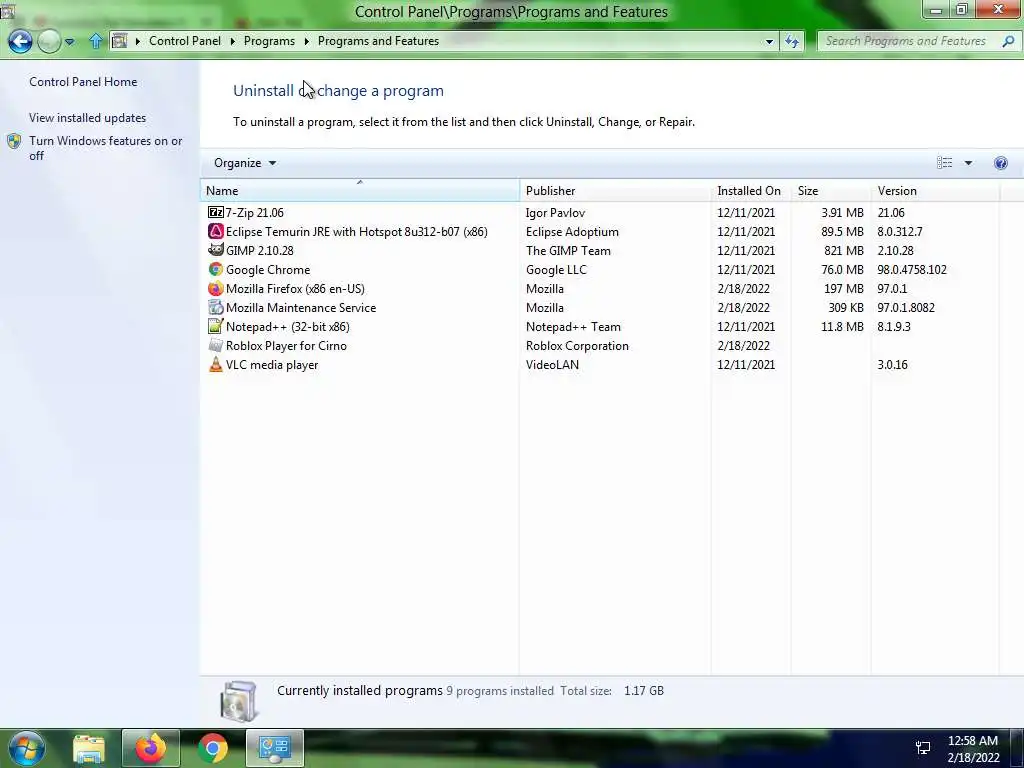Viewport: 1024px width, 768px height.
Task: Click the Roblox Player for Cirno icon
Action: click(216, 345)
